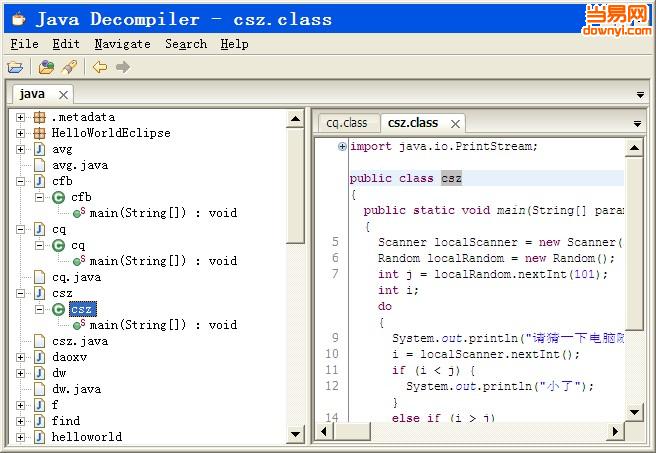Open the Navigate menu
Image resolution: width=656 pixels, height=453 pixels.
123,44
